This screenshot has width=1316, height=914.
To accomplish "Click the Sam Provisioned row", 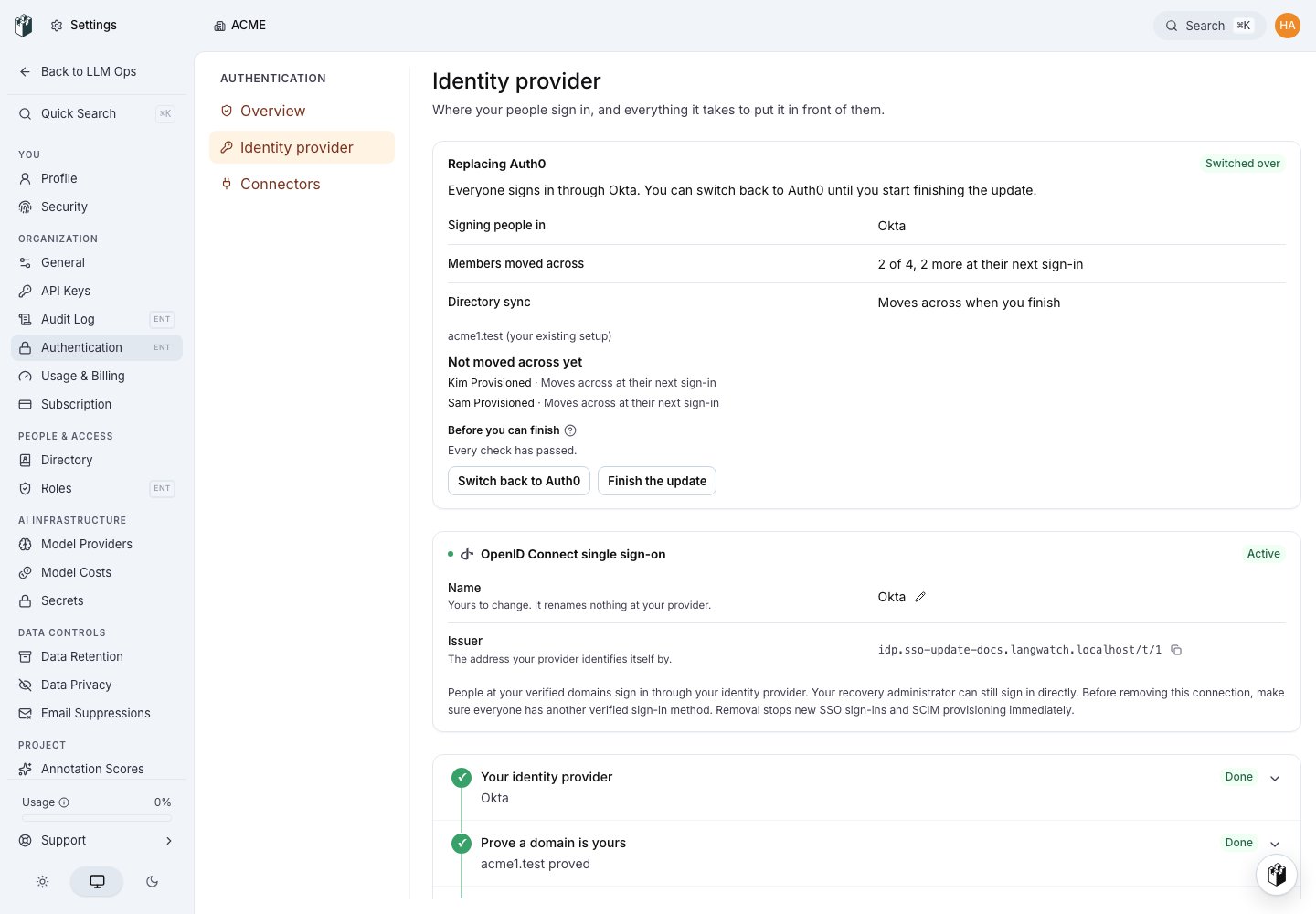I will tap(583, 403).
